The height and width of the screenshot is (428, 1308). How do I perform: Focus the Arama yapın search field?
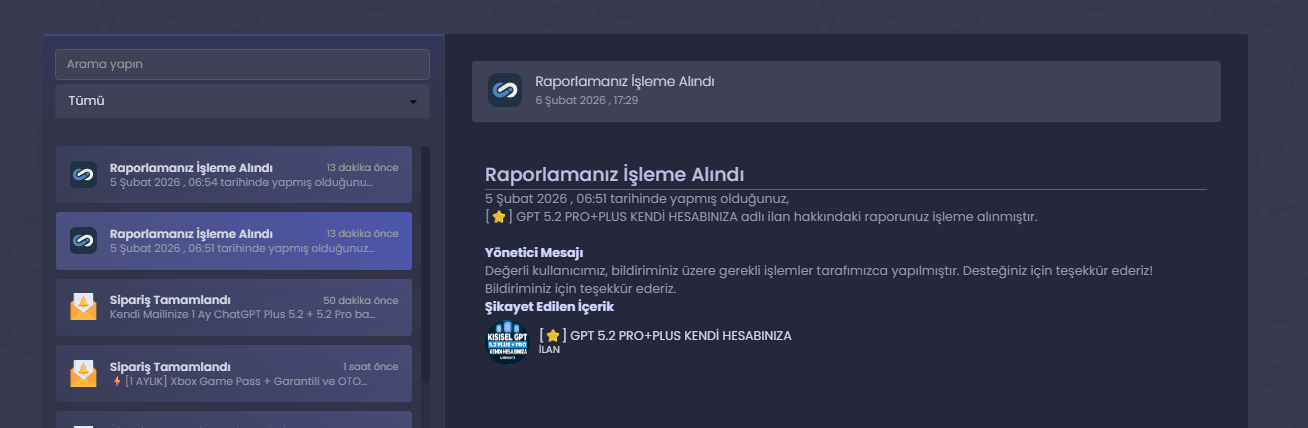(x=242, y=64)
